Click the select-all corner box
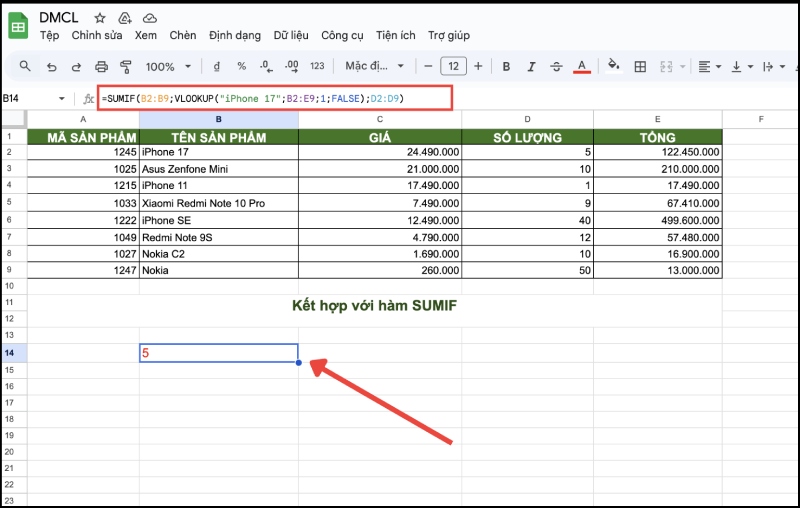800x508 pixels. [14, 119]
